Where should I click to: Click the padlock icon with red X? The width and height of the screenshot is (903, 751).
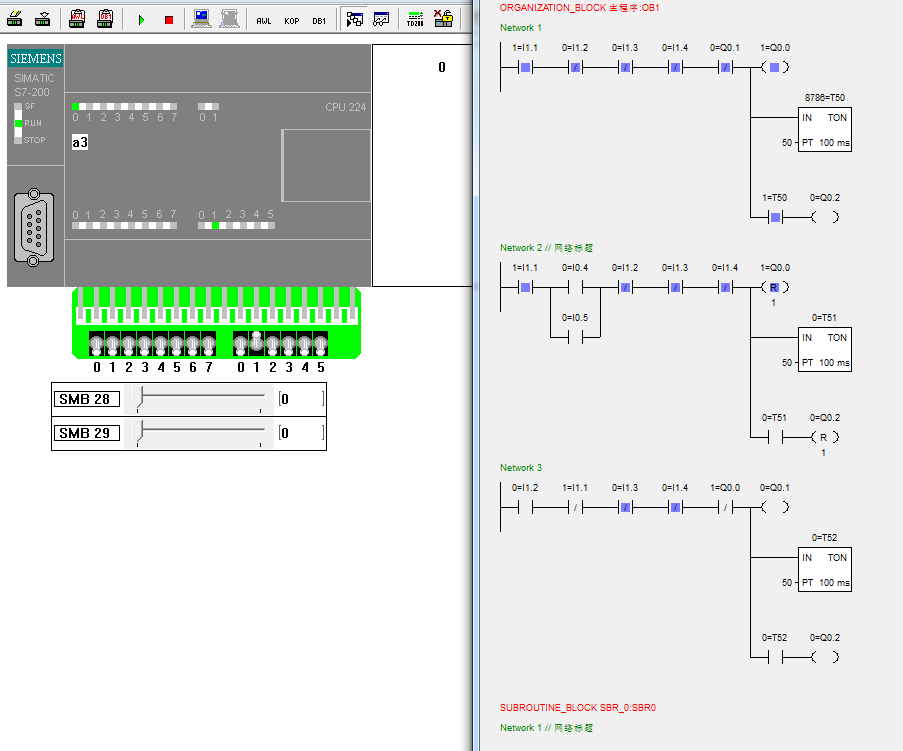pos(443,18)
